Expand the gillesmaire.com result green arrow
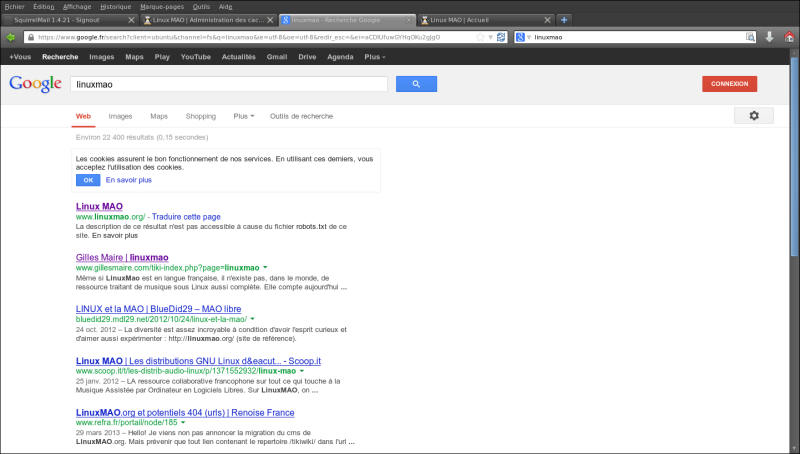The image size is (800, 454). tap(265, 268)
